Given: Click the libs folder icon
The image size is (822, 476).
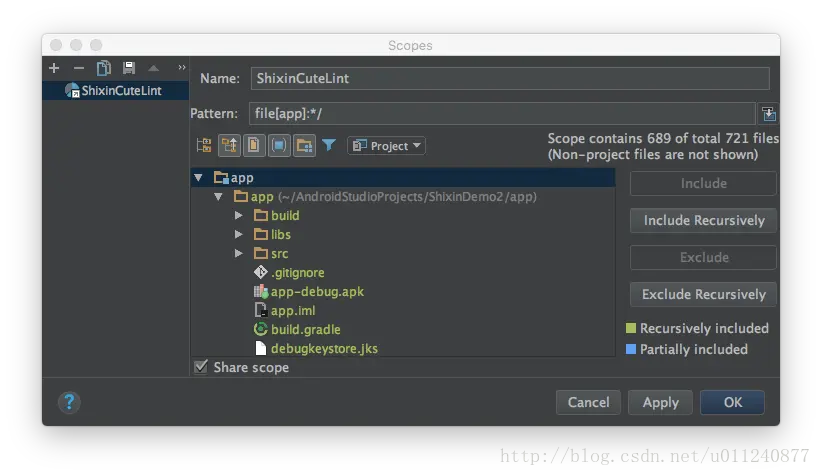Looking at the screenshot, I should point(261,234).
